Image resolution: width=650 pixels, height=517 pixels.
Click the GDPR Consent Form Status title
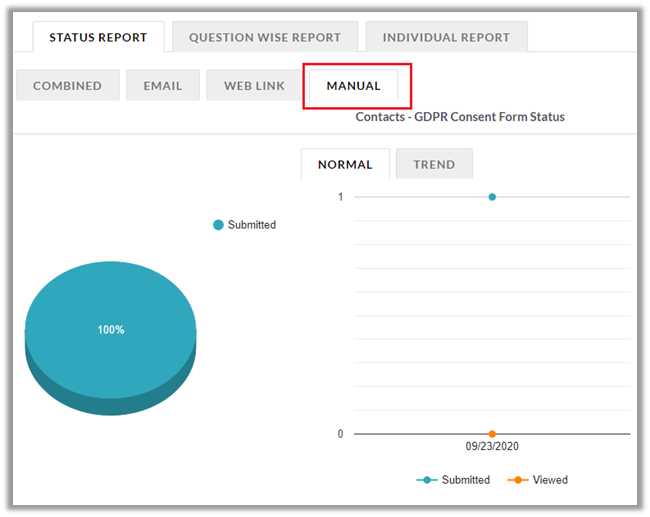click(x=460, y=117)
